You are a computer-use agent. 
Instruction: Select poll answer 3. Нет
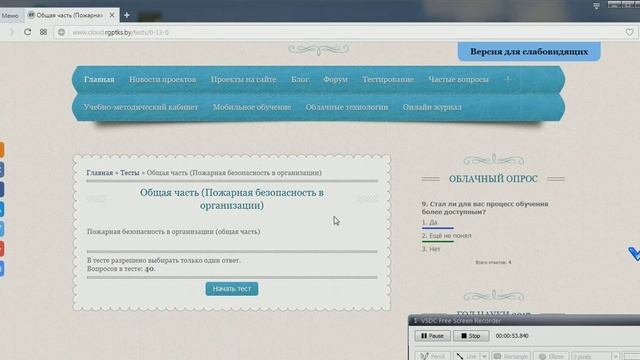tap(431, 249)
